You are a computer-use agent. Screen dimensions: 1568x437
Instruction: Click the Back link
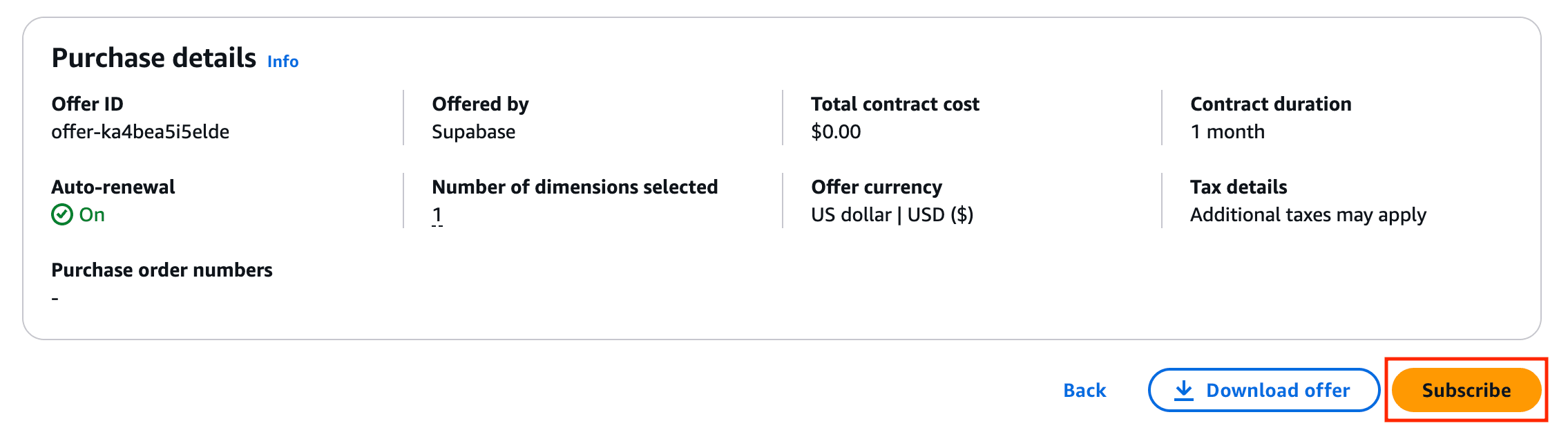pos(1084,390)
